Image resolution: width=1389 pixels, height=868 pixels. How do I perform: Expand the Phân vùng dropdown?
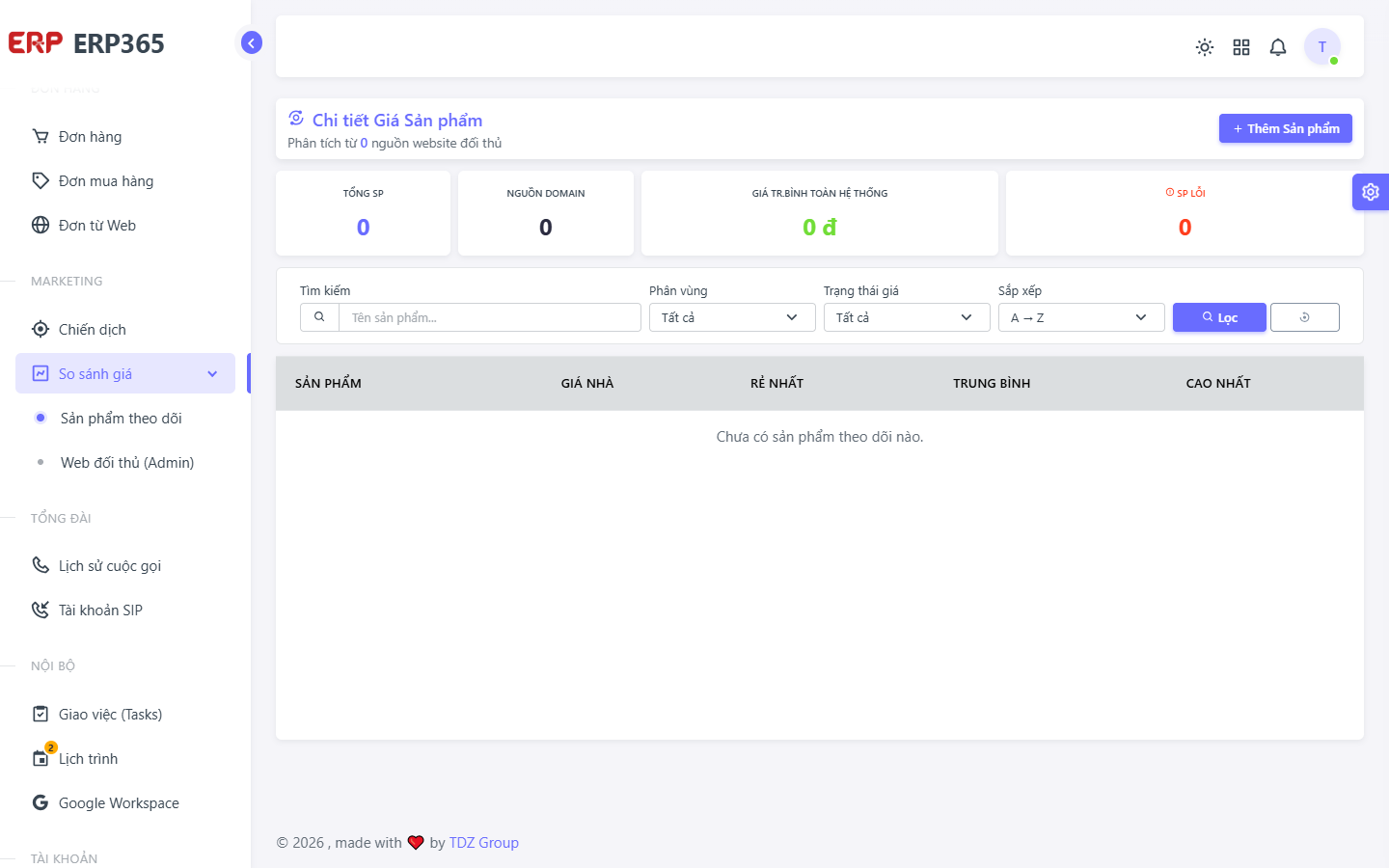[732, 317]
